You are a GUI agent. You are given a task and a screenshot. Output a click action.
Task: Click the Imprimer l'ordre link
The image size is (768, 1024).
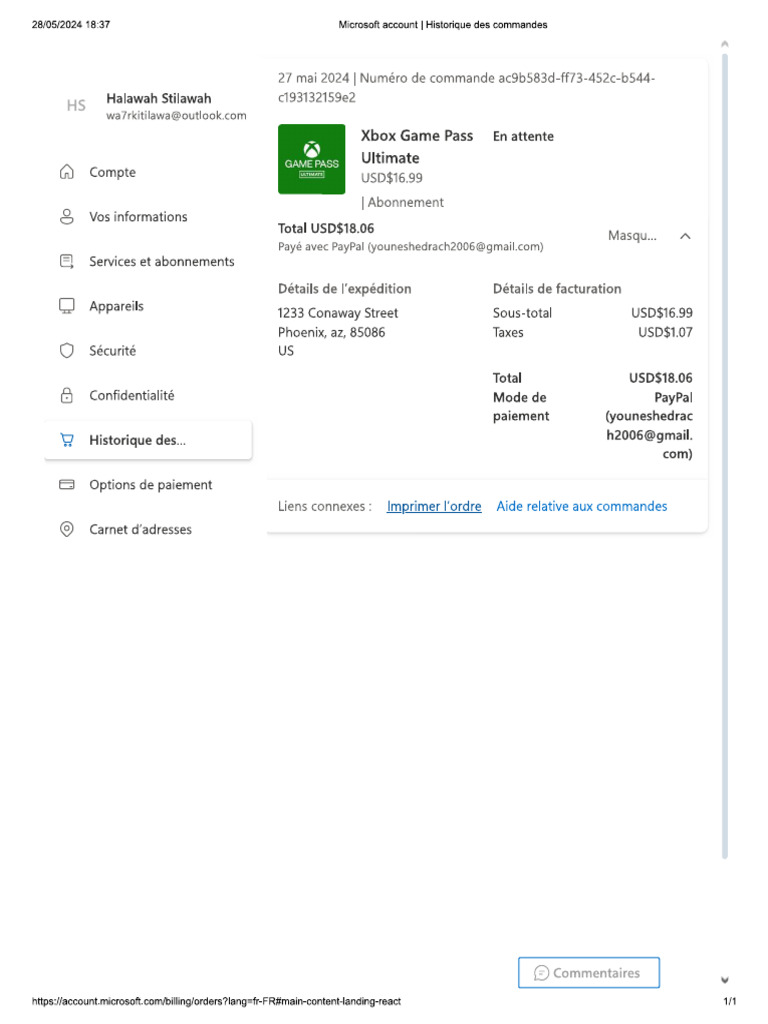[x=434, y=506]
